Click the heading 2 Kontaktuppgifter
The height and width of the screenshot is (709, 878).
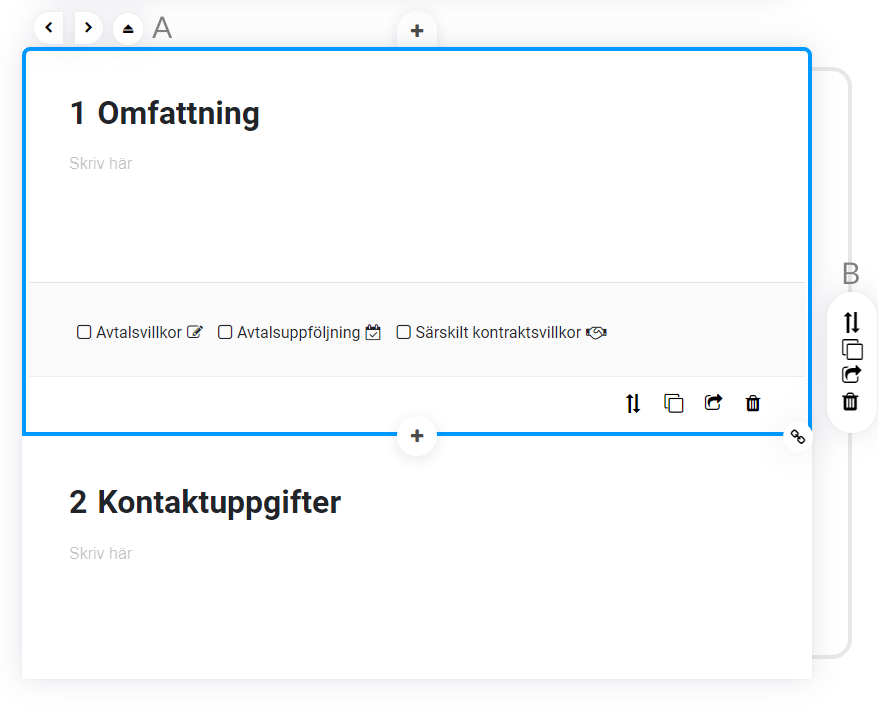tap(205, 502)
